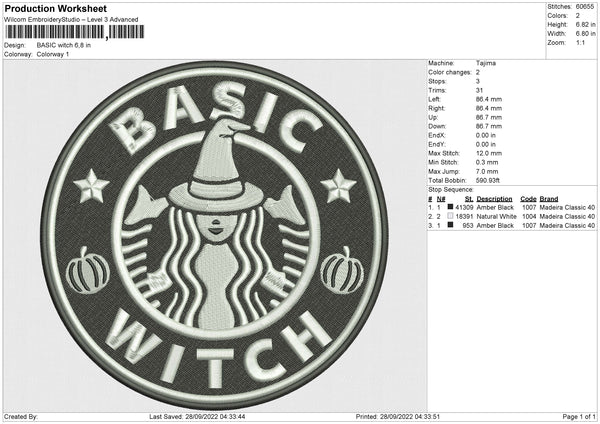600x424 pixels.
Task: Click the 'N#' column header
Action: pyautogui.click(x=441, y=199)
